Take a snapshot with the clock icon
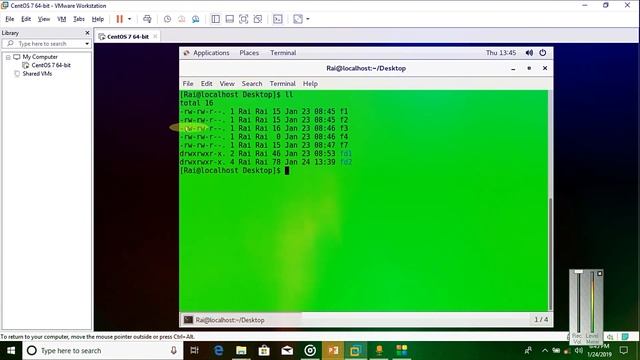 pos(167,19)
